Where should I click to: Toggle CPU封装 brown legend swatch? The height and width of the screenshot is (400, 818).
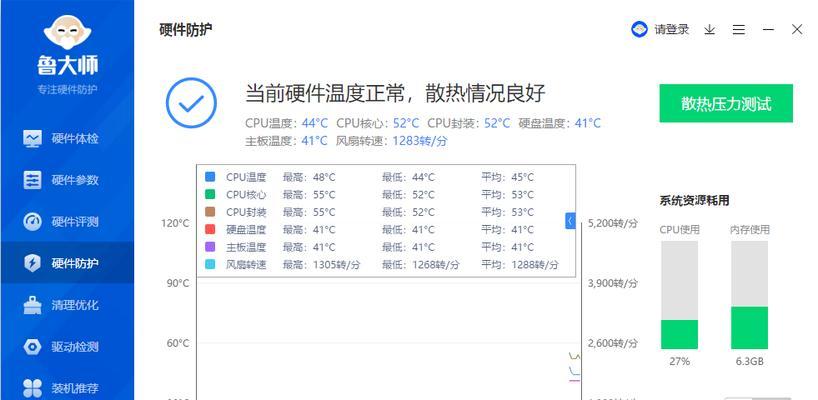click(210, 212)
